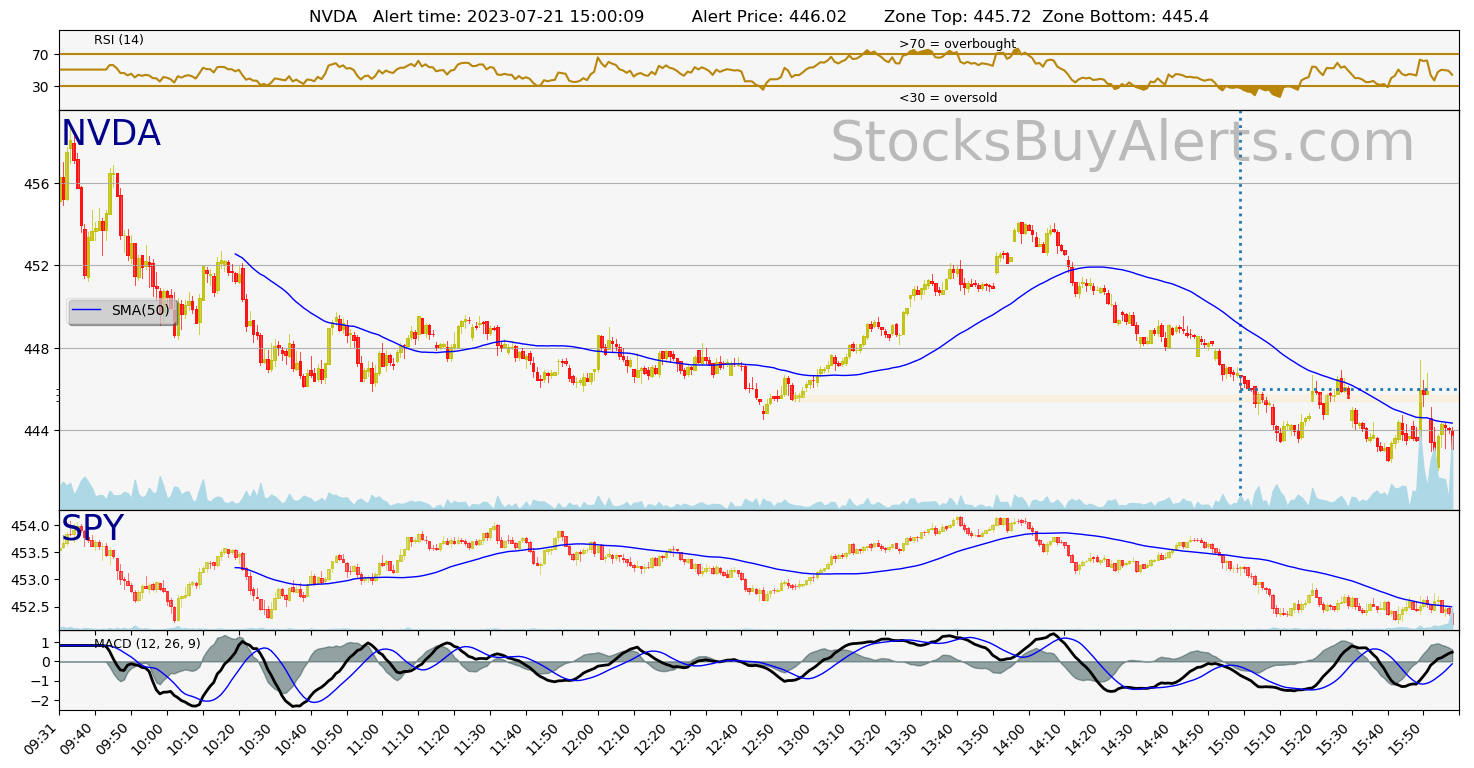Click the 12:50 time axis label
The image size is (1474, 768).
(761, 737)
